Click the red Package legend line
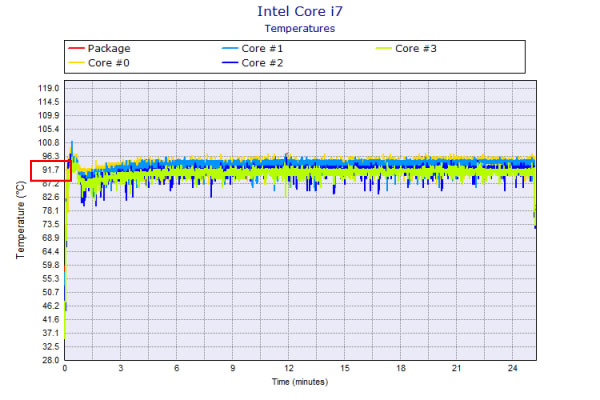The height and width of the screenshot is (400, 600). pyautogui.click(x=76, y=48)
